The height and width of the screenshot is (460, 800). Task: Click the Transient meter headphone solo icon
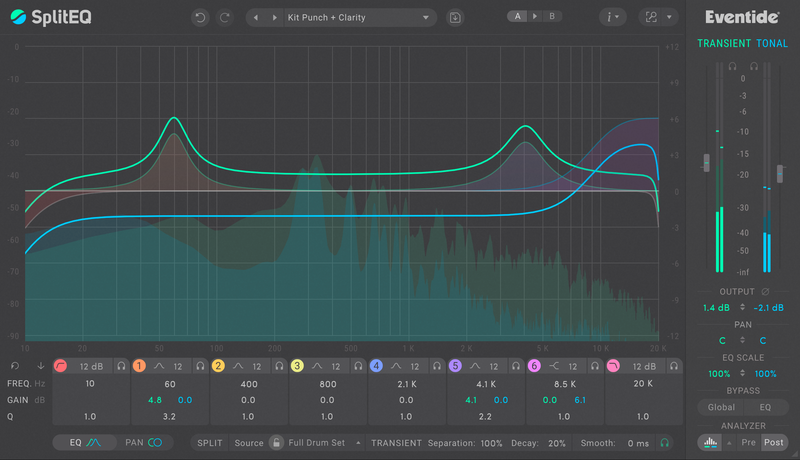coord(731,65)
